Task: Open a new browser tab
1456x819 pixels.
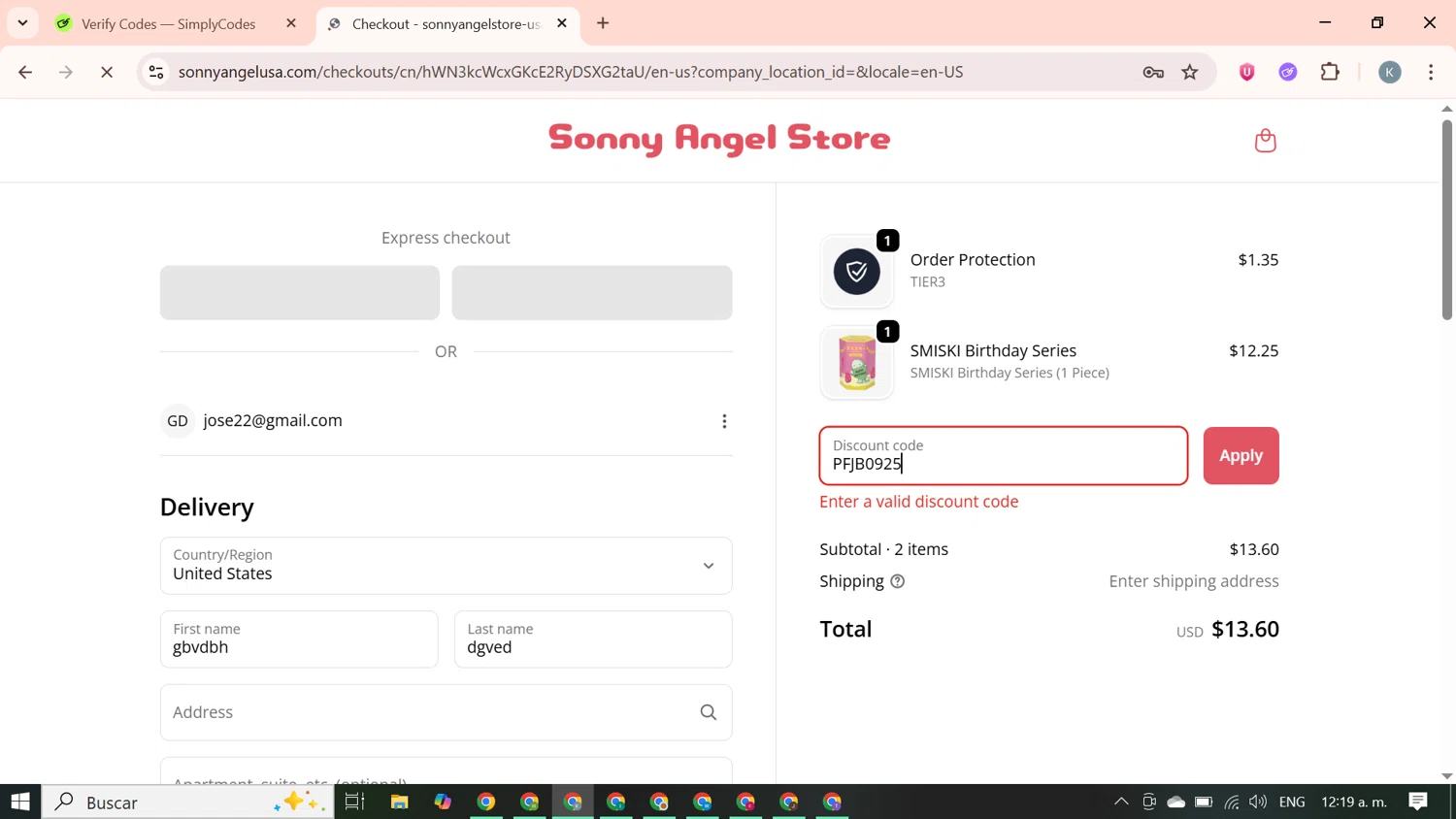Action: click(603, 23)
